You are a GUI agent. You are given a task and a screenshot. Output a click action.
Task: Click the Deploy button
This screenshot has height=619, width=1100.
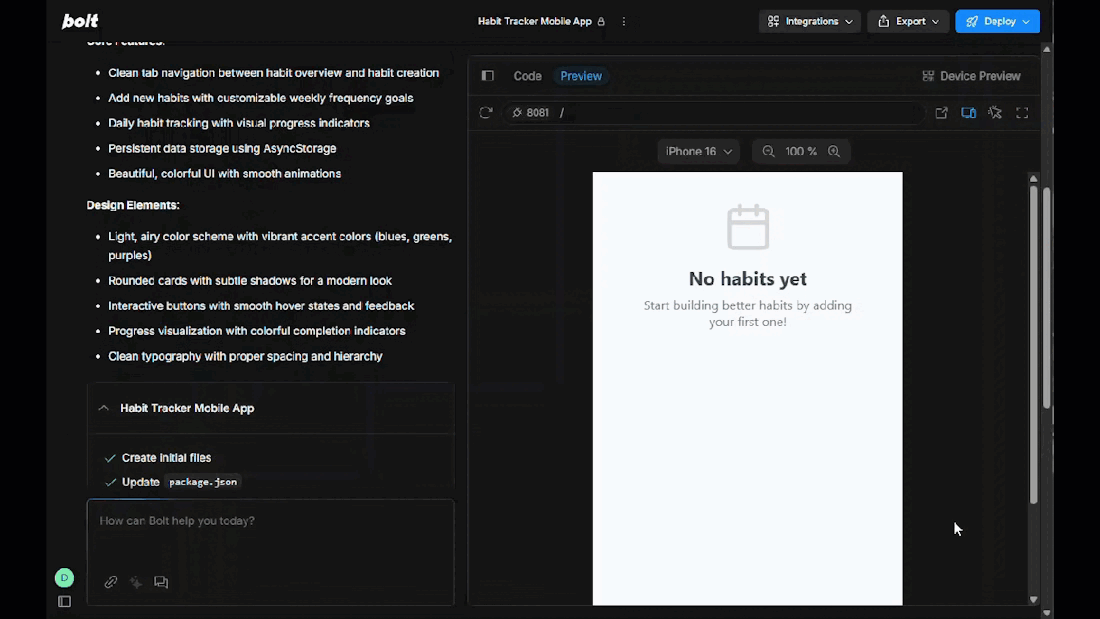[x=997, y=21]
